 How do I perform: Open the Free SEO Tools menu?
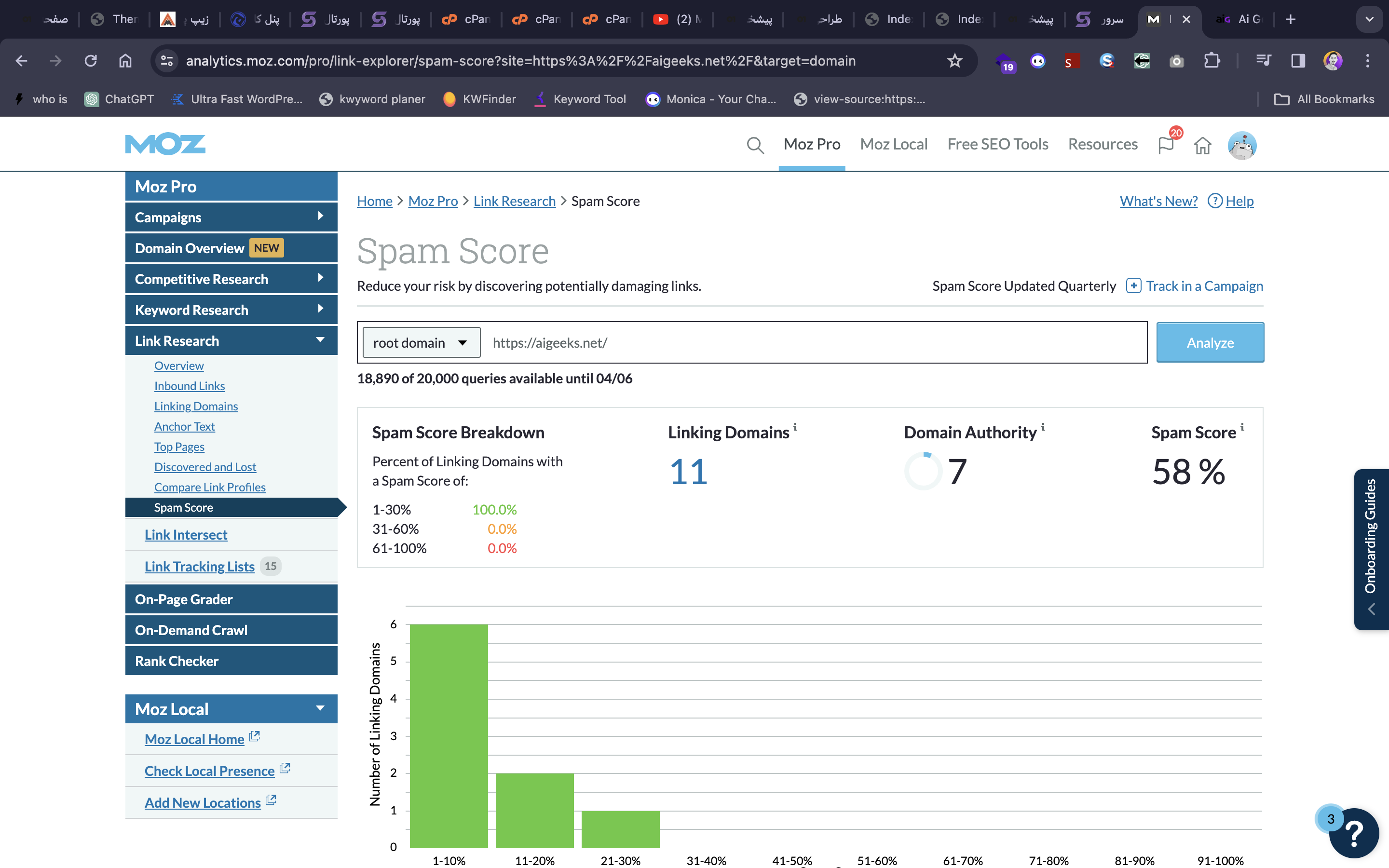point(997,144)
